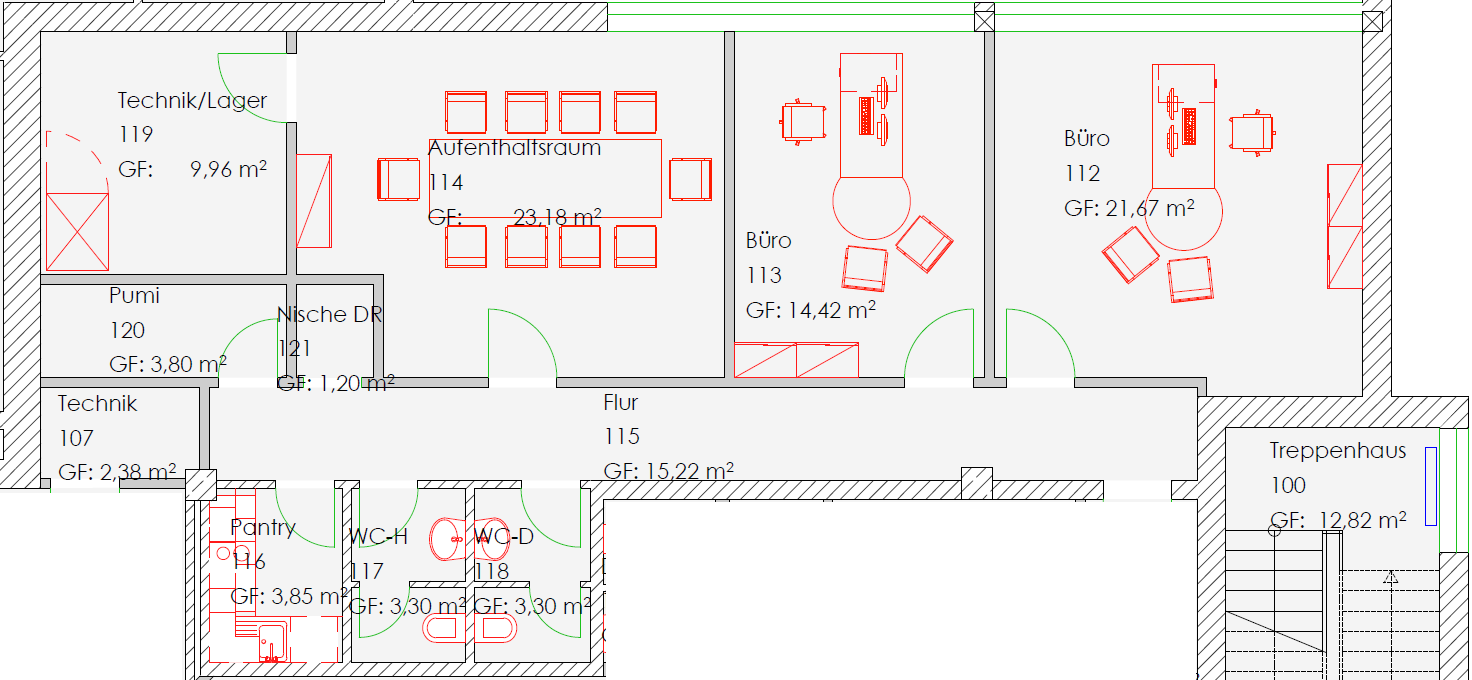Select the Flur corridor label
Image resolution: width=1472 pixels, height=680 pixels.
click(621, 403)
